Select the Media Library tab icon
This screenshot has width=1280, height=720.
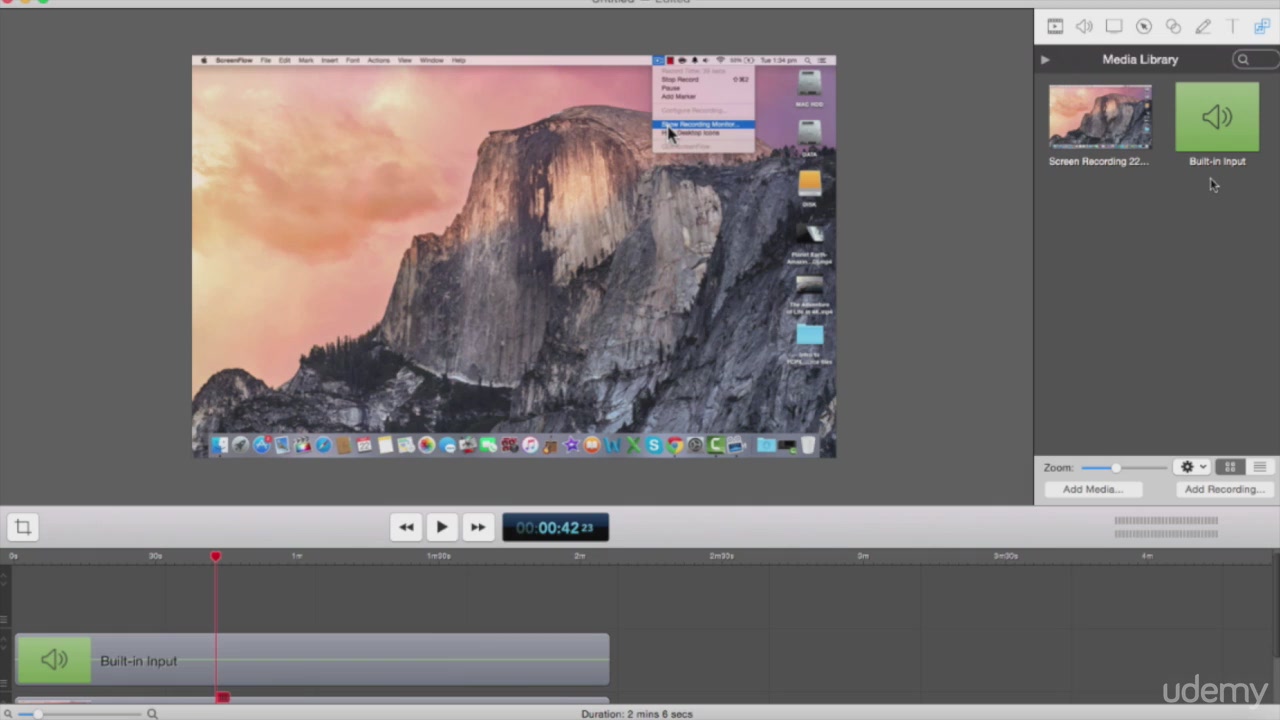point(1262,27)
